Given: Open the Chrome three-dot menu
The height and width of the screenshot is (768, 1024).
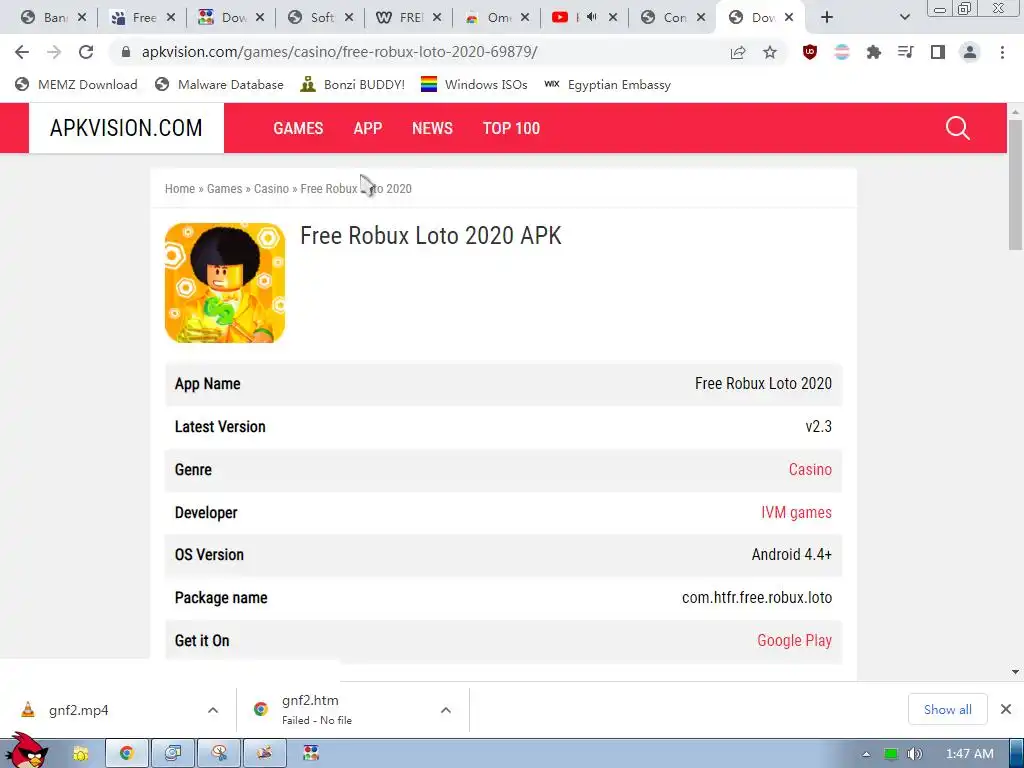Looking at the screenshot, I should pos(1002,52).
